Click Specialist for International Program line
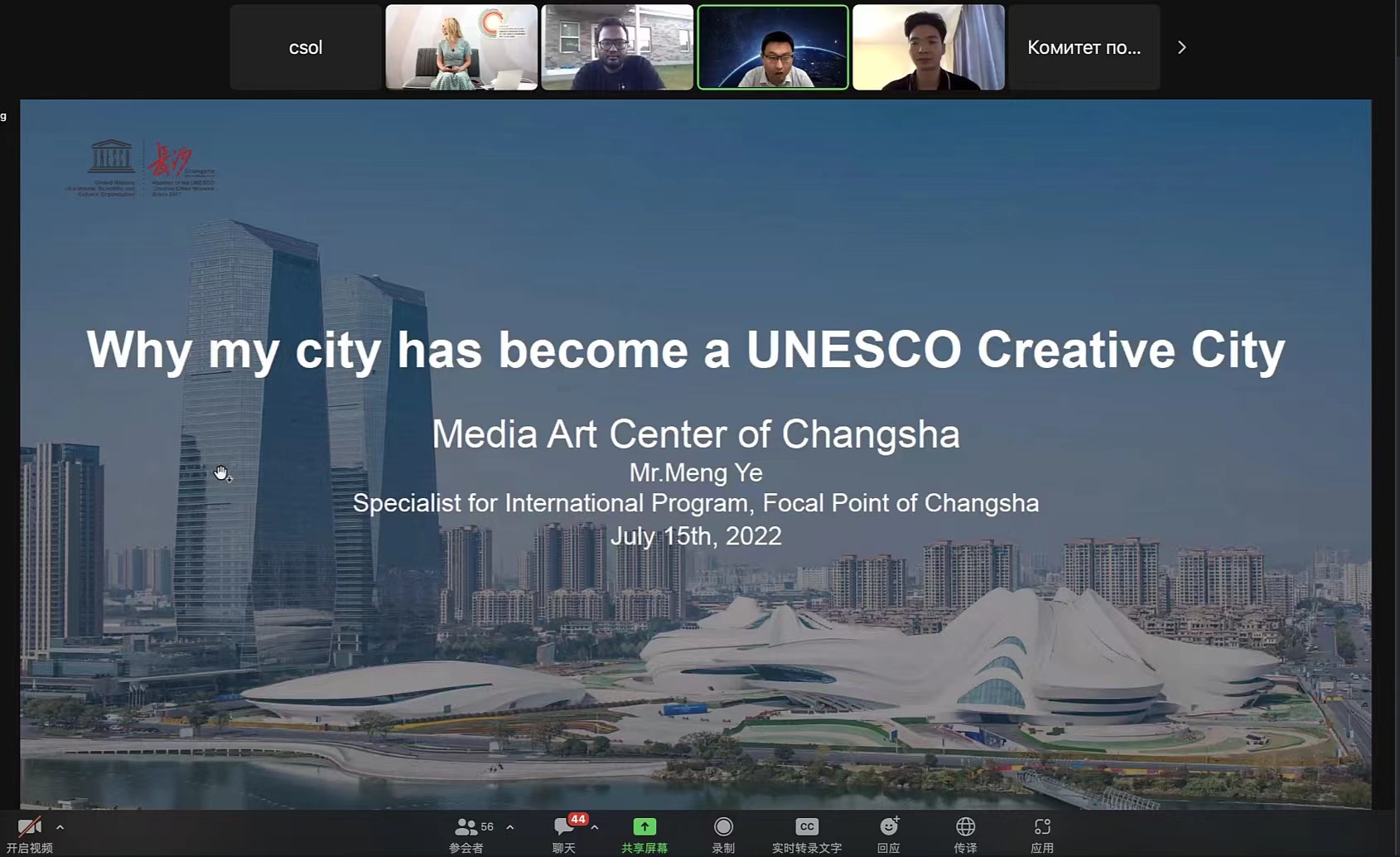Viewport: 1400px width, 857px height. (x=696, y=503)
